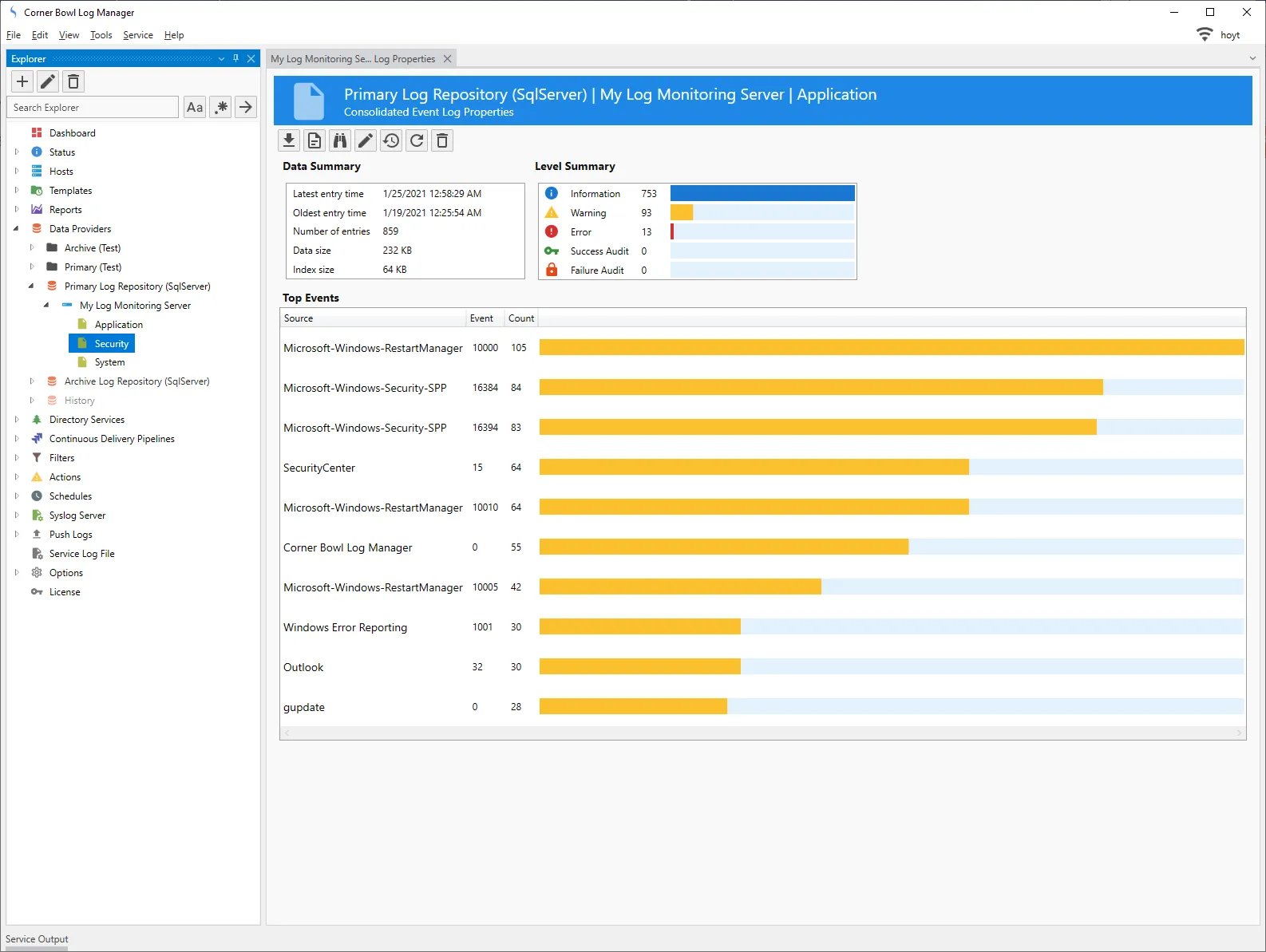
Task: Refresh the log properties view
Action: click(x=417, y=141)
